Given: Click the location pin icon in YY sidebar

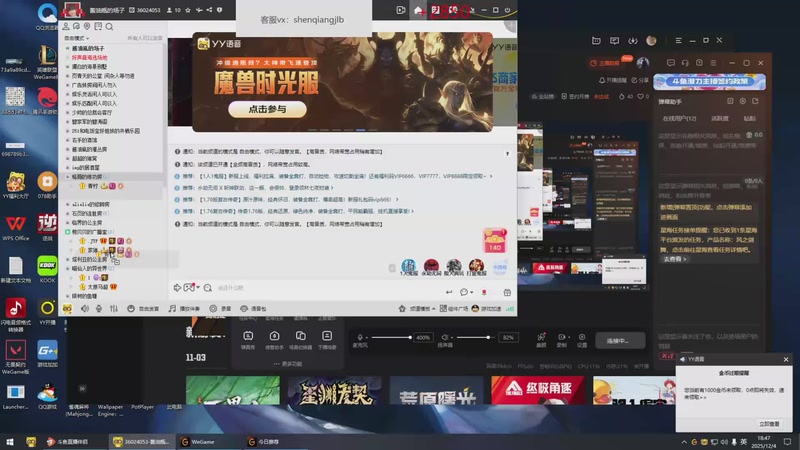Looking at the screenshot, I should point(87,27).
